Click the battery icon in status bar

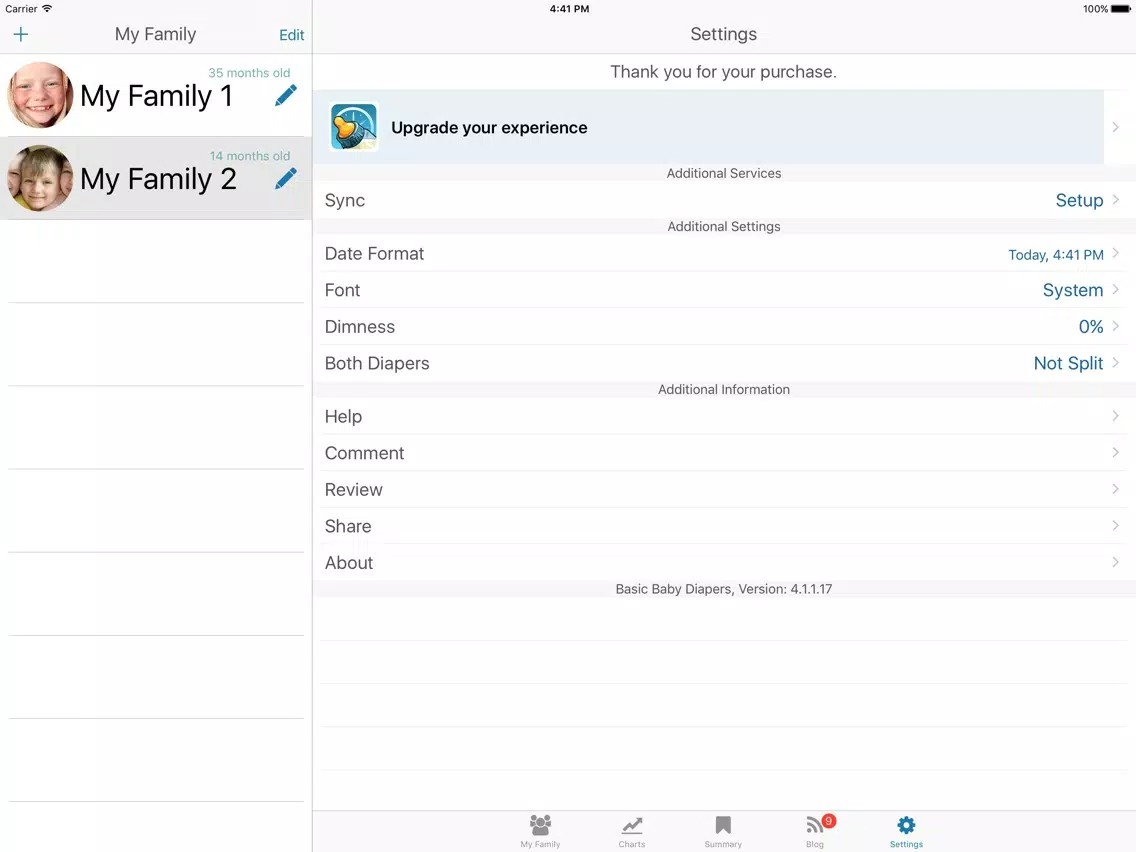click(x=1121, y=9)
